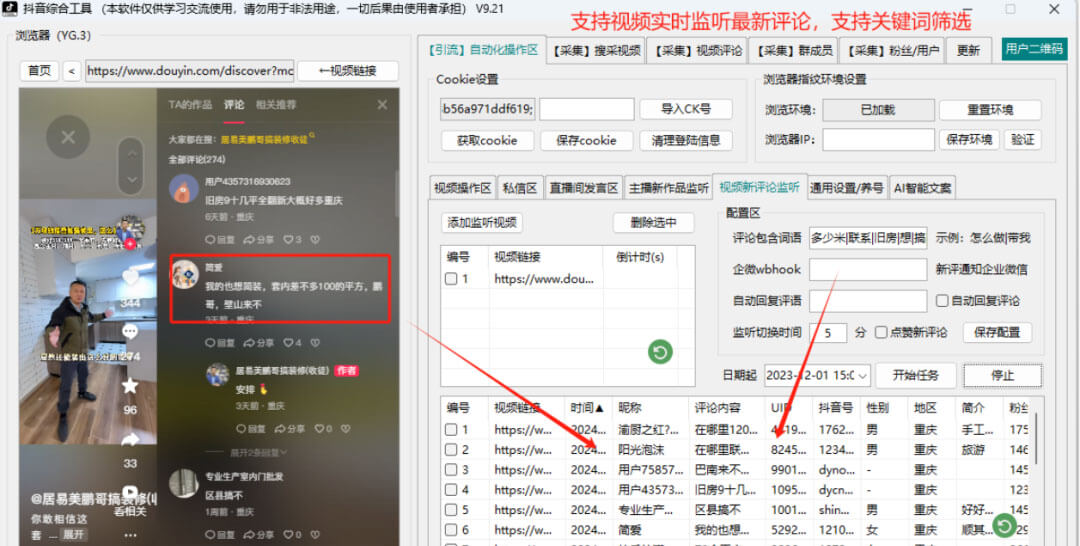The image size is (1080, 546).
Task: Tick checkbox for listening video row 1
Action: point(451,279)
